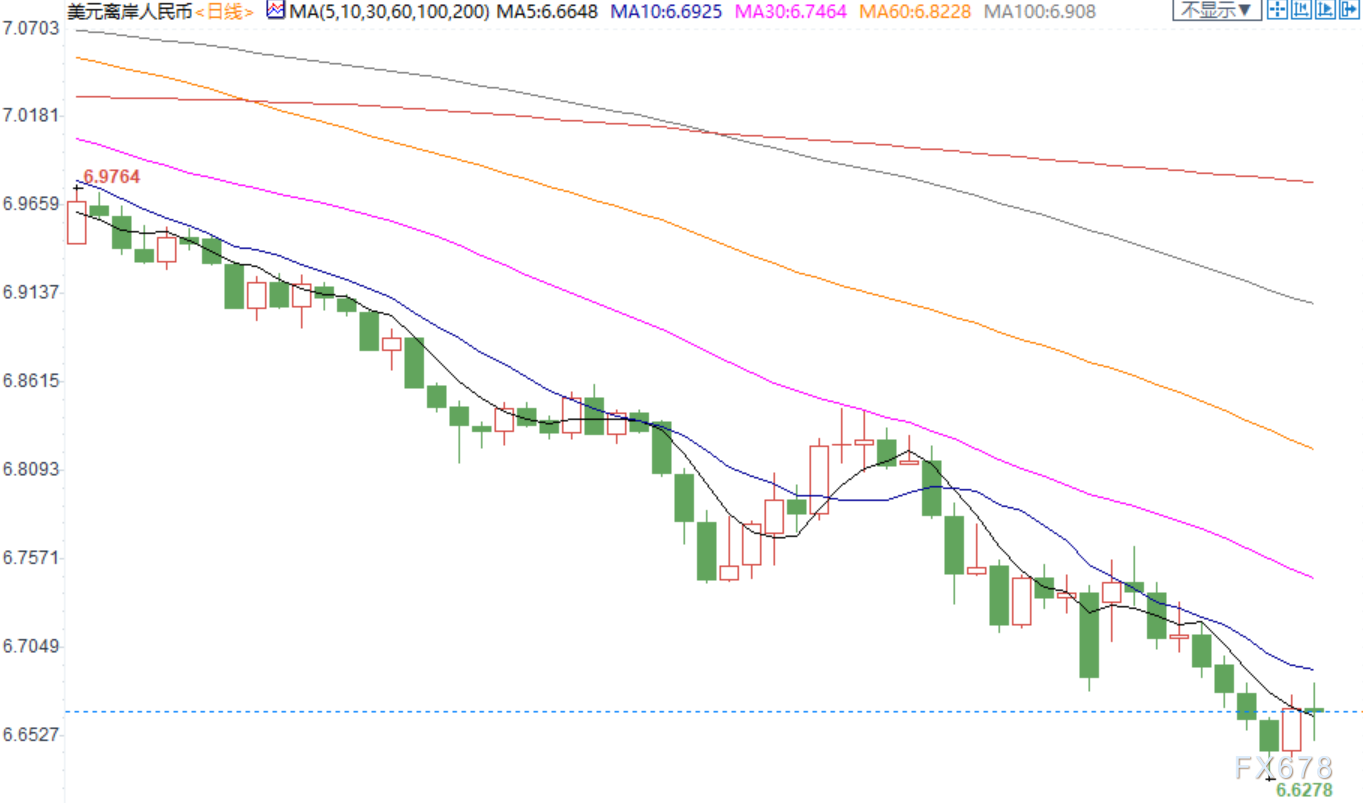The height and width of the screenshot is (803, 1363).
Task: Click the latest candlestick above the dashed line
Action: tap(1314, 710)
